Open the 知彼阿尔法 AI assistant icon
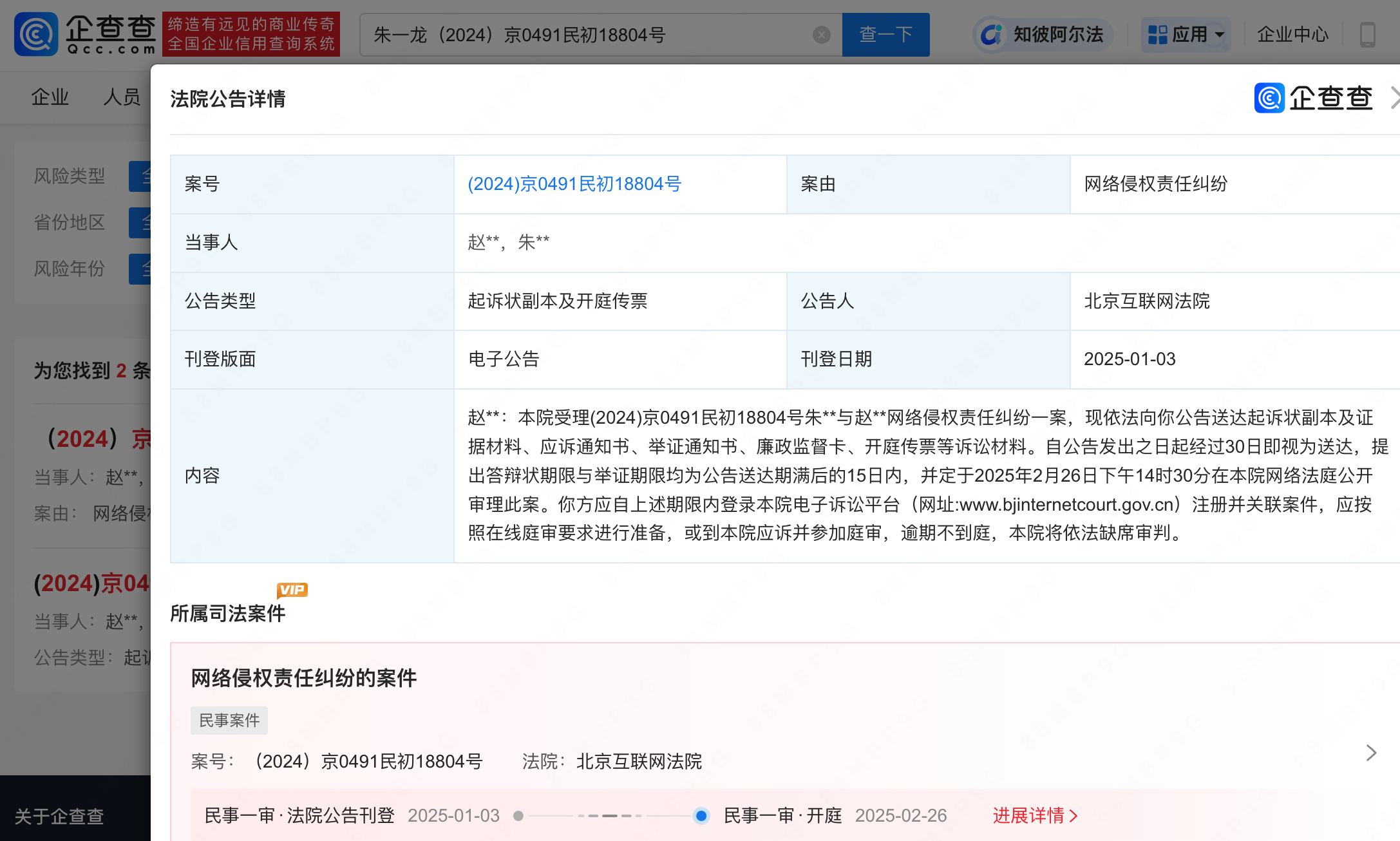The image size is (1400, 841). (x=992, y=35)
